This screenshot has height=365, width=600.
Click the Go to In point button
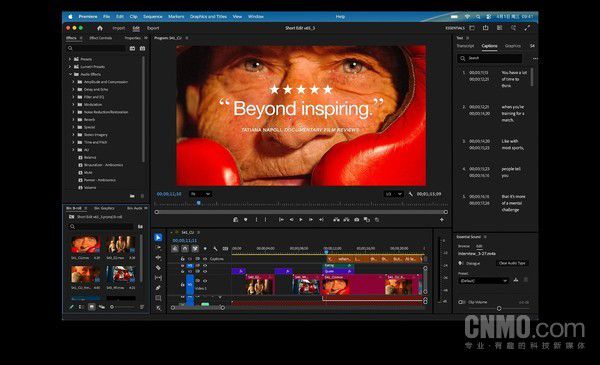(x=281, y=220)
